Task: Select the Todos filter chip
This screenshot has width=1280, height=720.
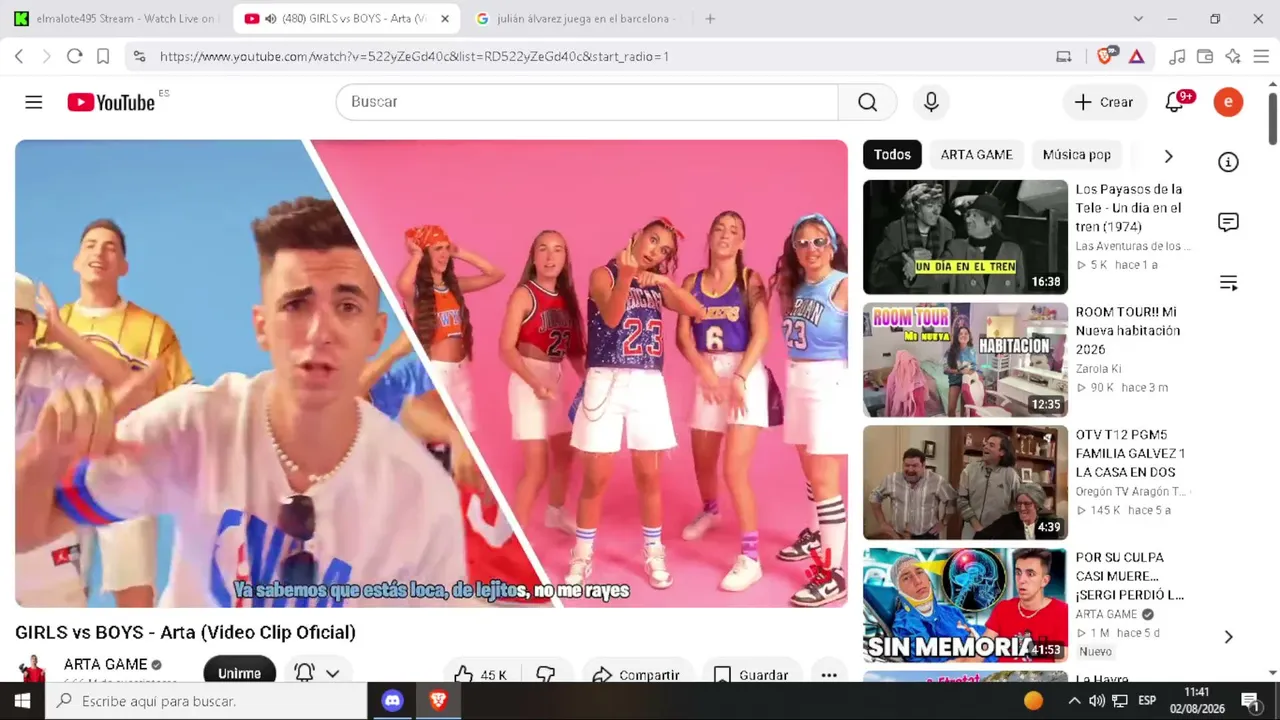Action: point(892,155)
